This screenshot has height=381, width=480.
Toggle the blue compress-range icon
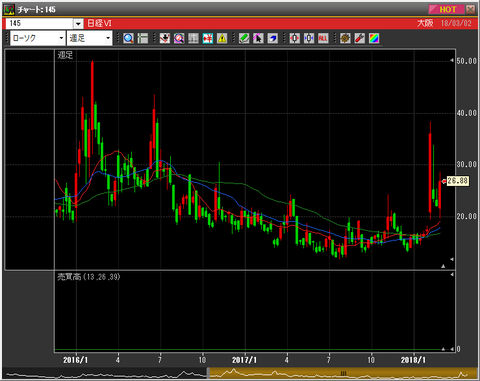pyautogui.click(x=309, y=38)
